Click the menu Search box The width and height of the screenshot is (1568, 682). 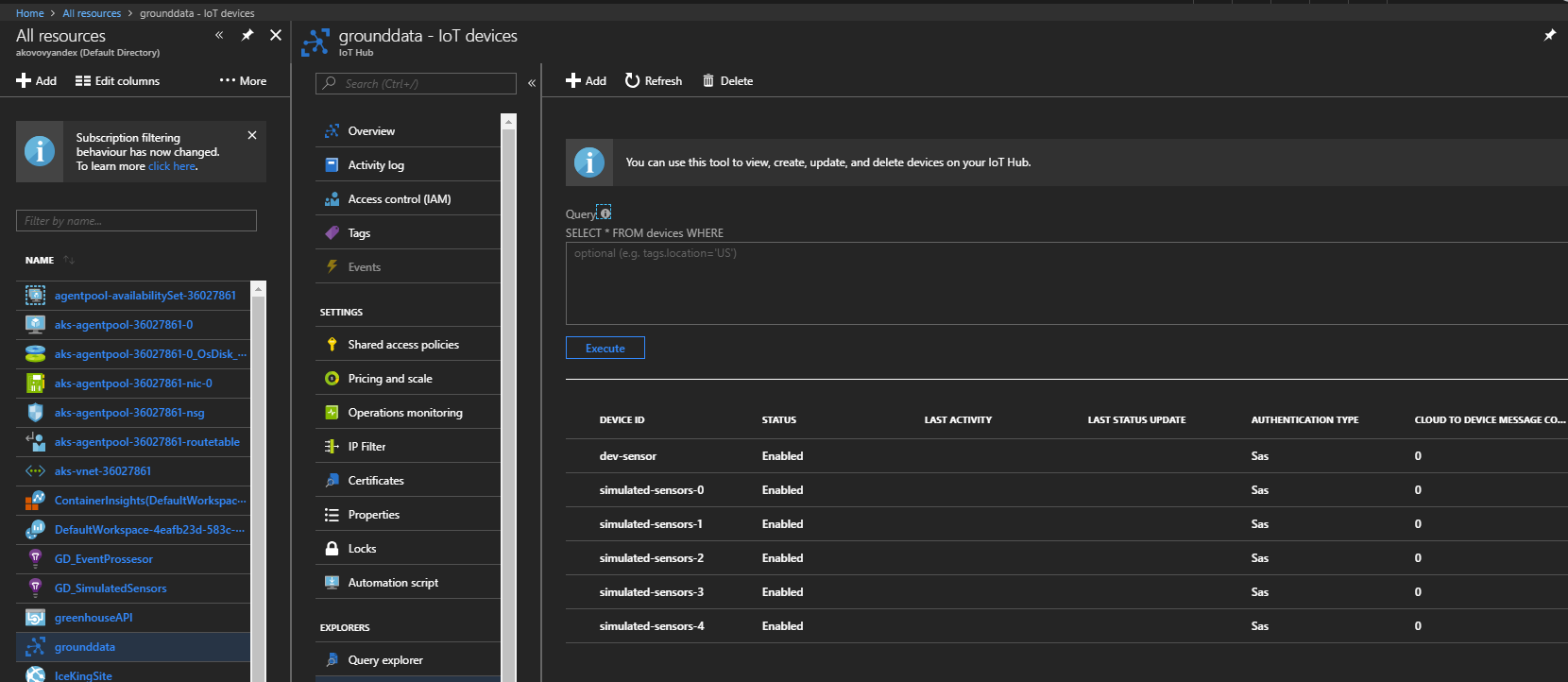point(416,83)
